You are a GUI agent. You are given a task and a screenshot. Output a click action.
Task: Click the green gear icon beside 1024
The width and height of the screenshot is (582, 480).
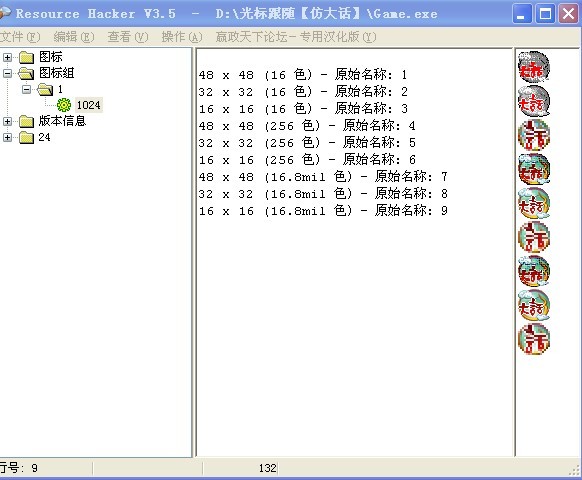click(x=64, y=105)
